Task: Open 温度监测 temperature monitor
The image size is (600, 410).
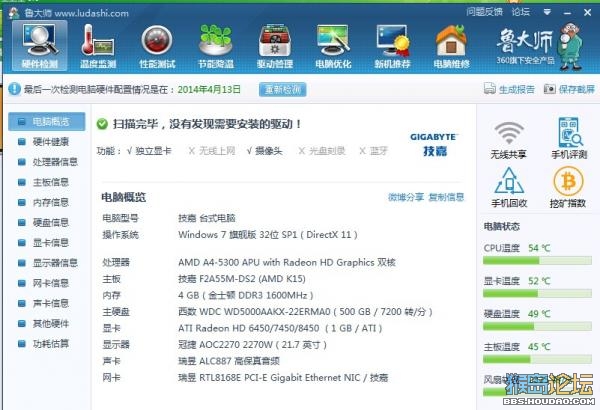Action: (98, 46)
